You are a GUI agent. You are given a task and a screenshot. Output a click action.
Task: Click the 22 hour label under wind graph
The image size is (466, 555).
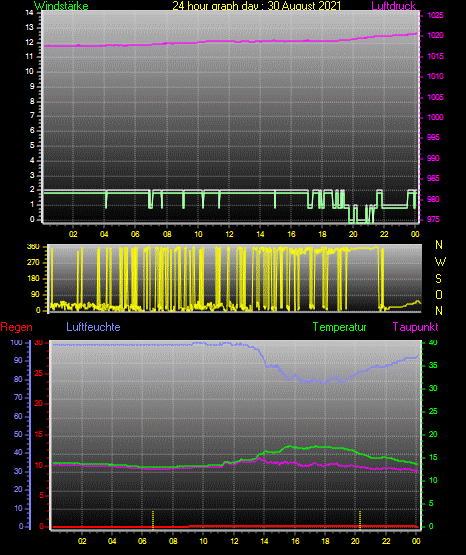pyautogui.click(x=384, y=234)
